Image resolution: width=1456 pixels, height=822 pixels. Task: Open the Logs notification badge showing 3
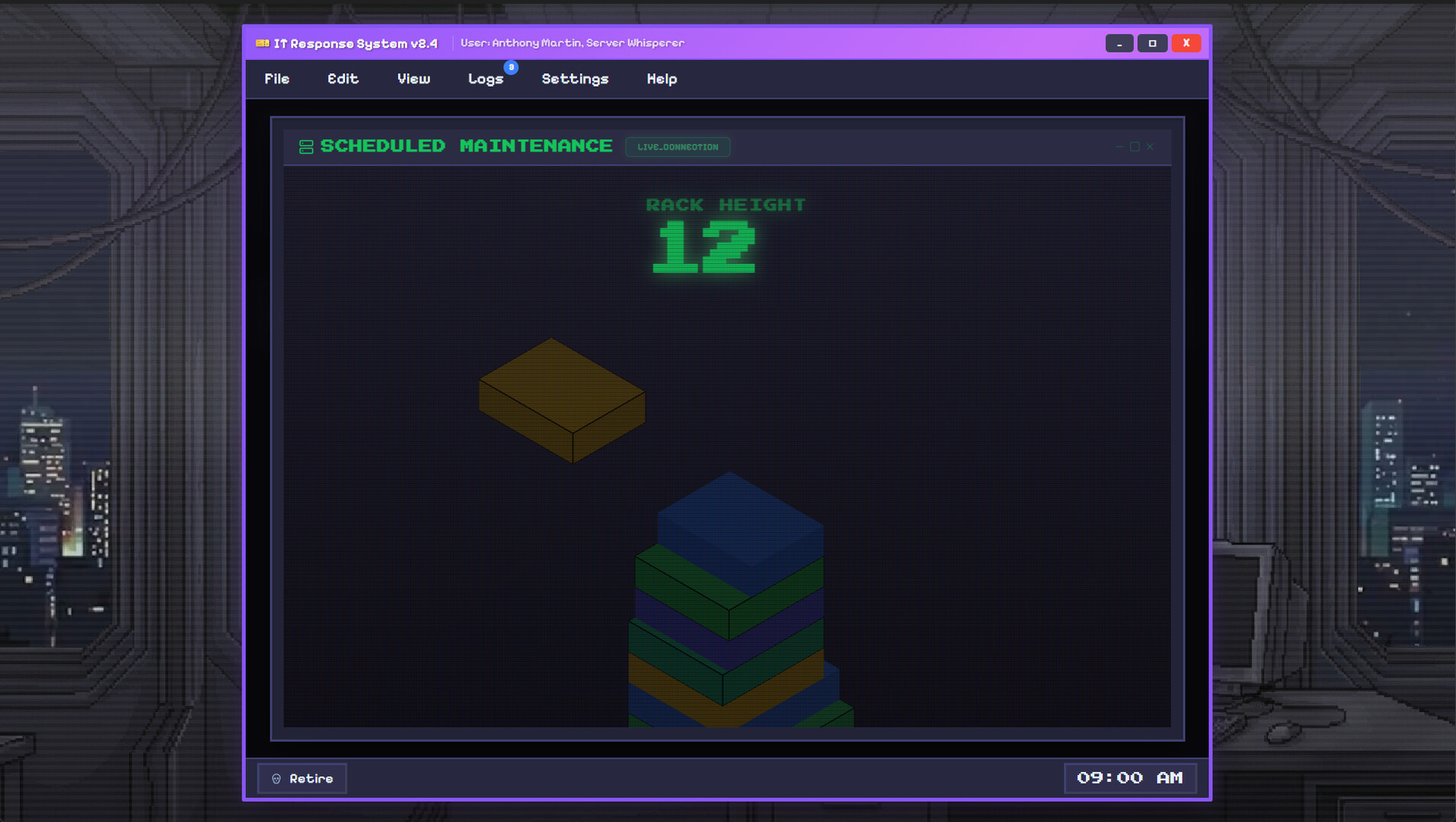[x=511, y=68]
